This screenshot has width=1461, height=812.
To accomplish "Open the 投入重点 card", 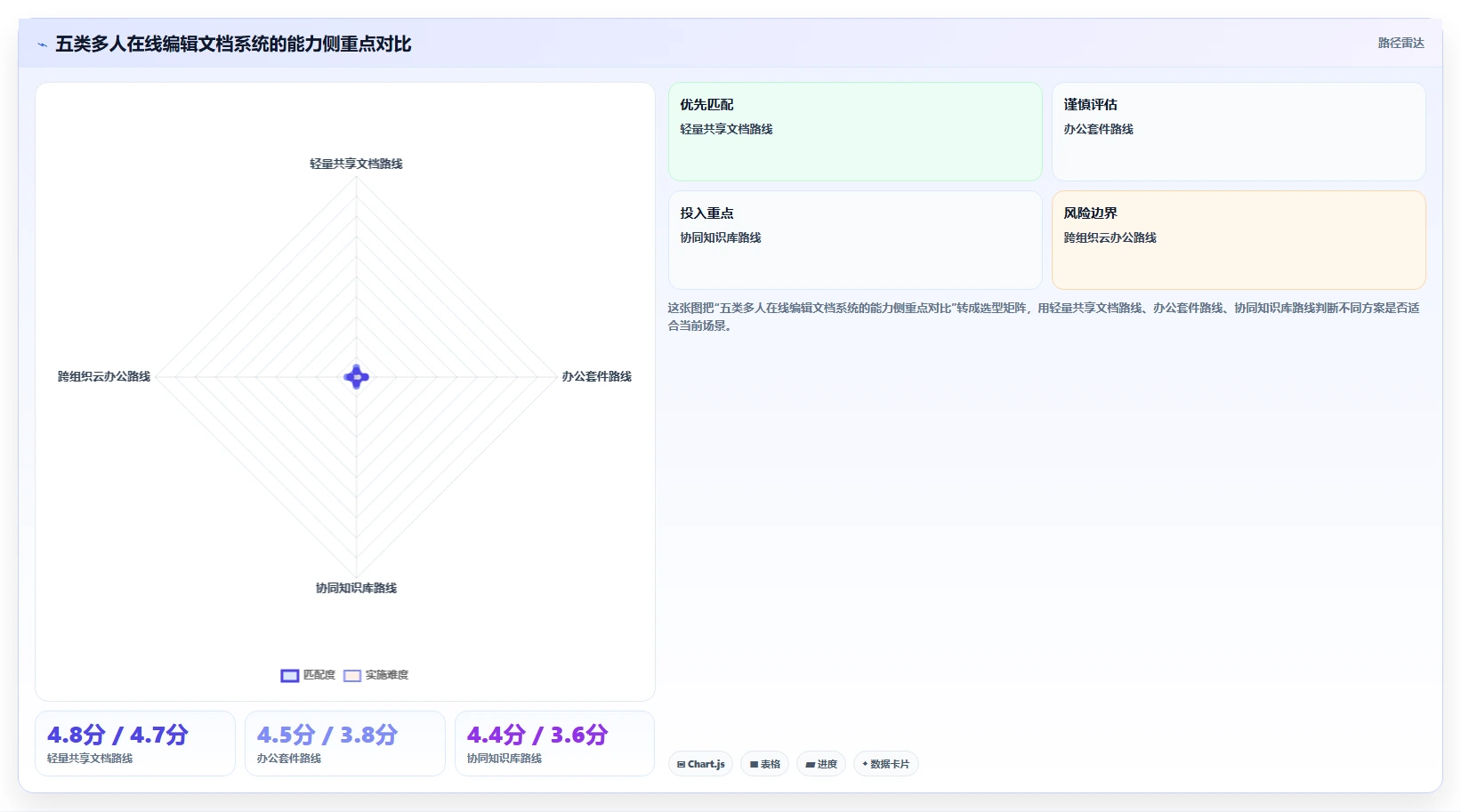I will click(855, 240).
